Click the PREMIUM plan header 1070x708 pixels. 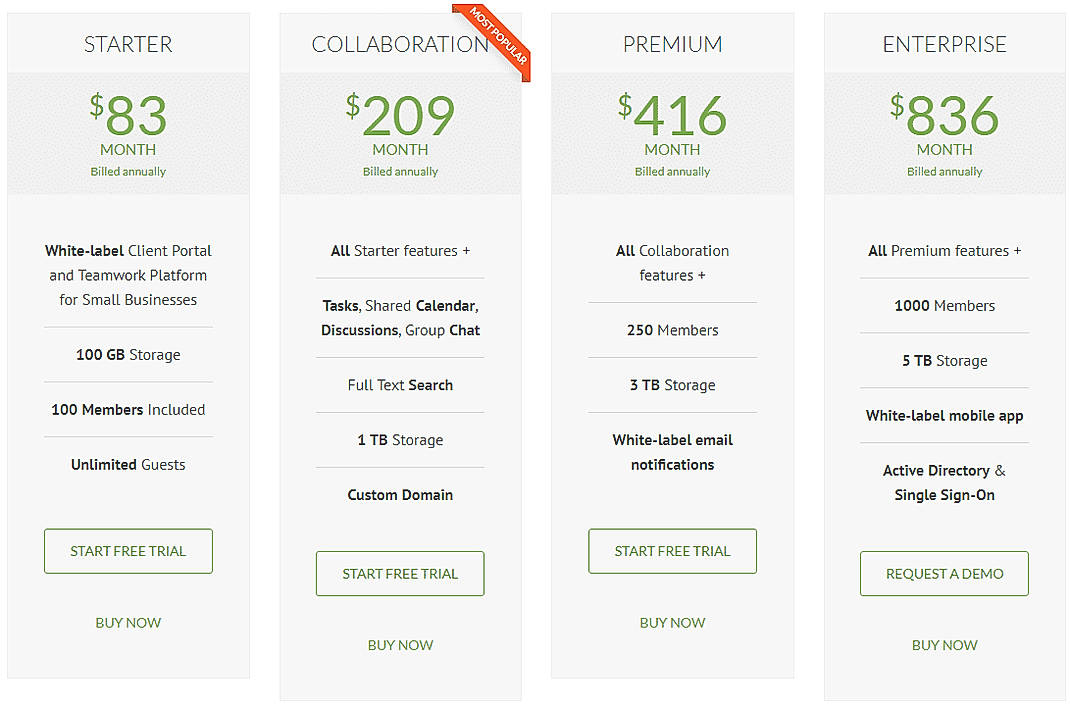(672, 44)
